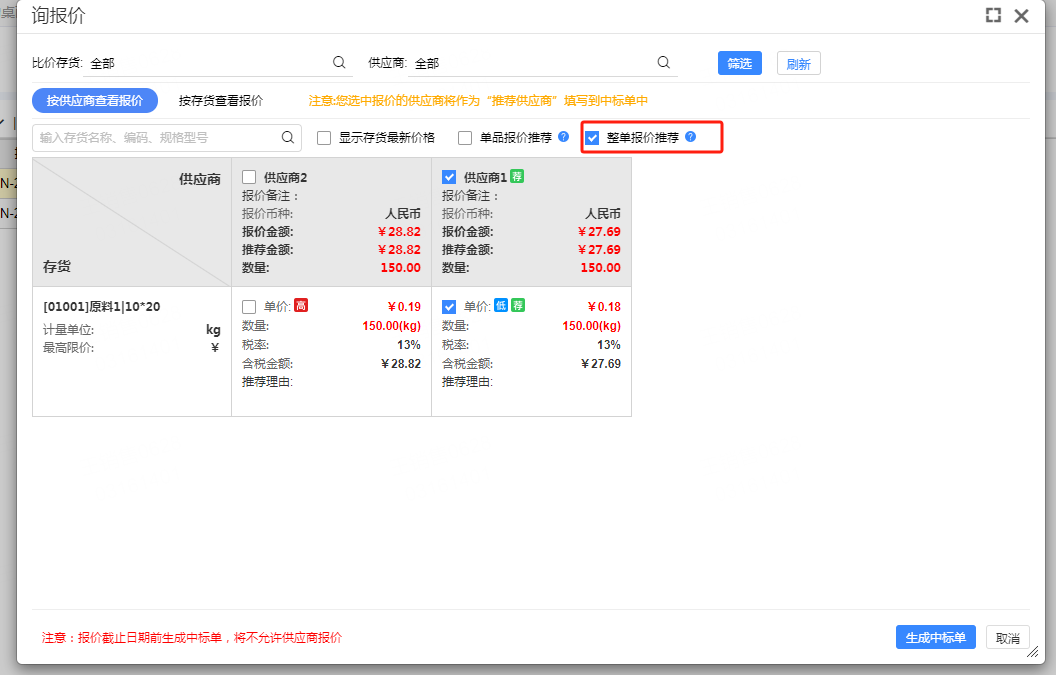Screen dimensions: 1056x675
Task: Click 供应商2 税率 13% value
Action: [409, 345]
